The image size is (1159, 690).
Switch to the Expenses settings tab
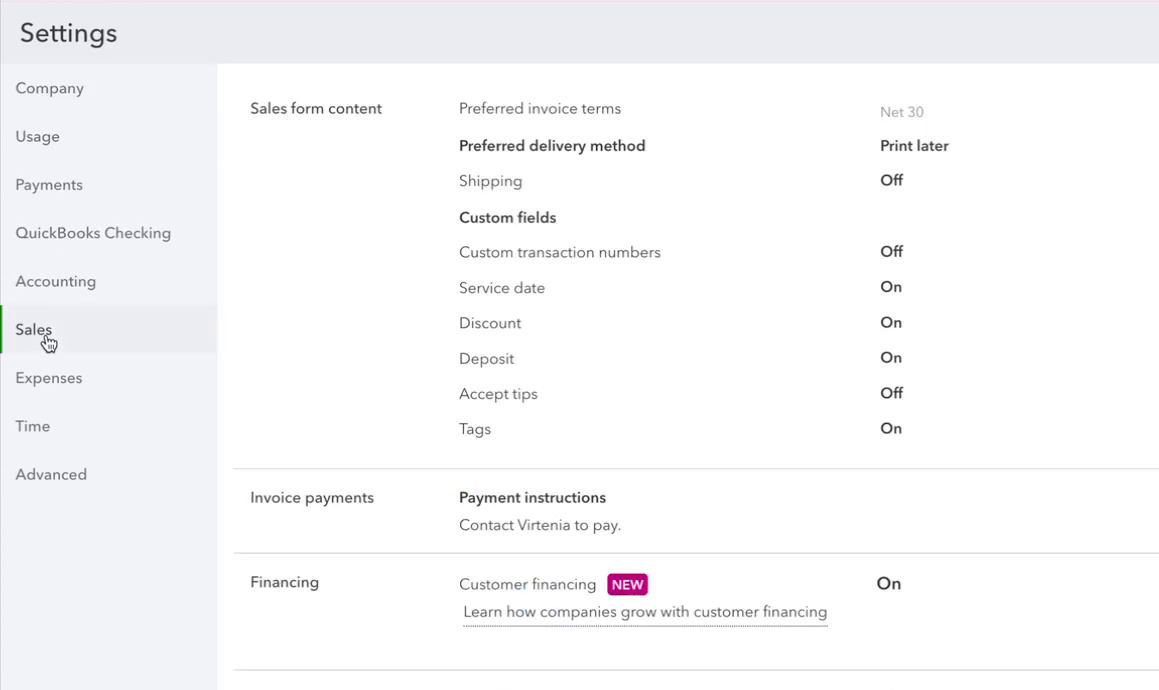click(x=48, y=377)
